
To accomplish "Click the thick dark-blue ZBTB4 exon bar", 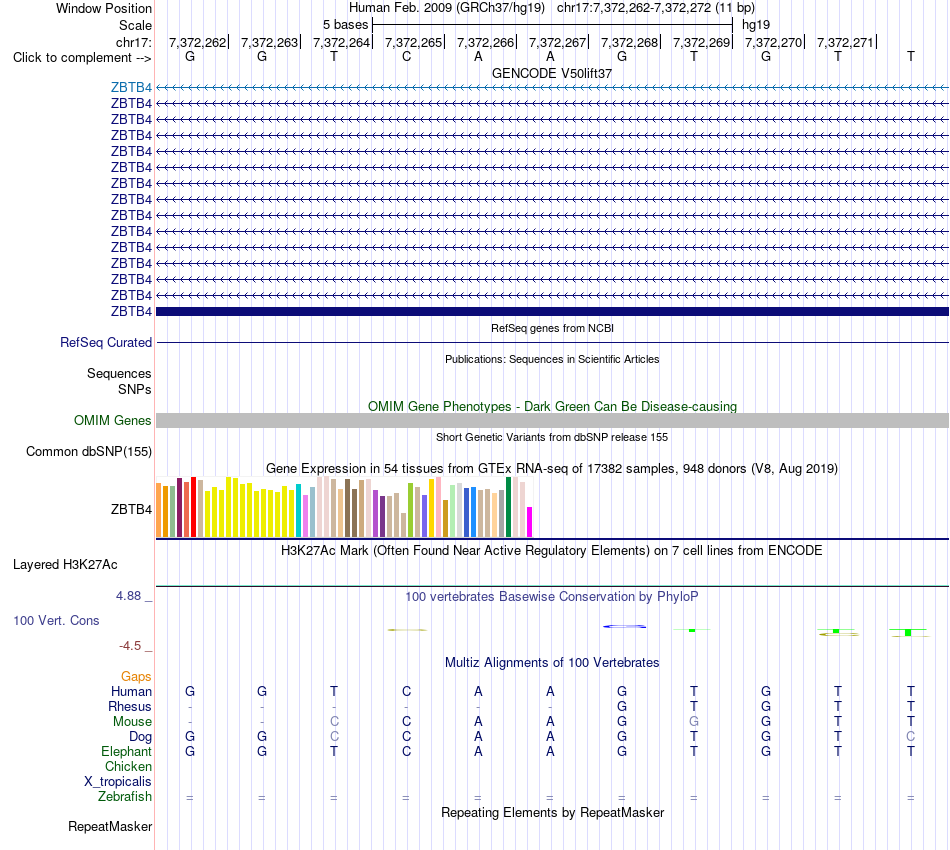I will [552, 311].
